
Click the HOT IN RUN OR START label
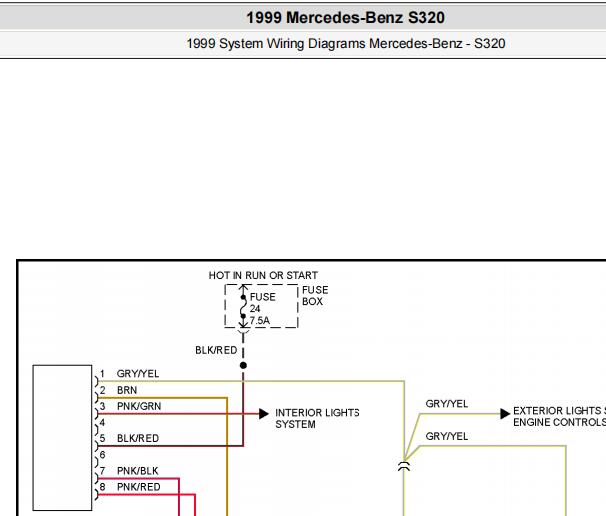(x=263, y=275)
